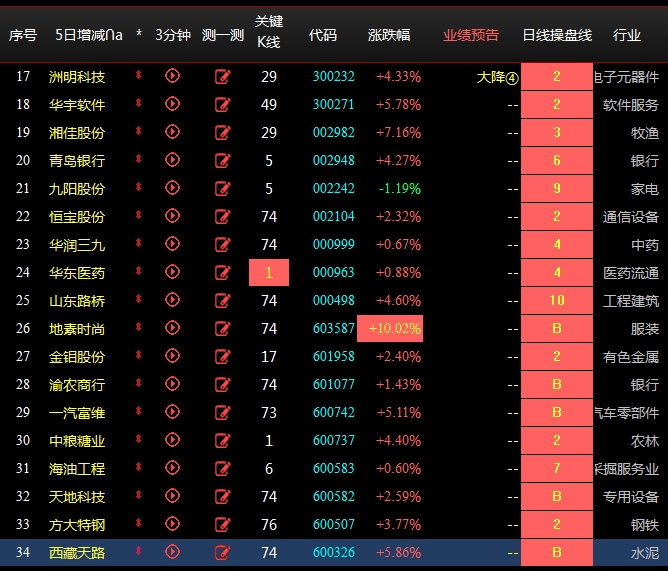Sort by the 序号 column header
The width and height of the screenshot is (668, 571).
click(23, 35)
